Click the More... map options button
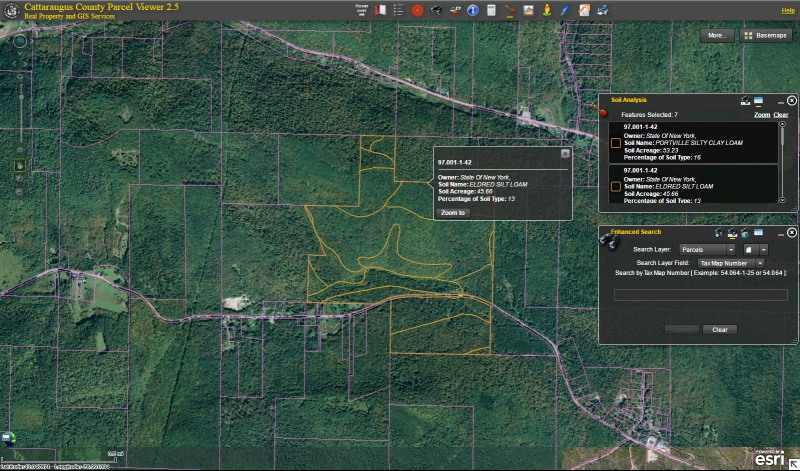The width and height of the screenshot is (800, 471). point(717,35)
